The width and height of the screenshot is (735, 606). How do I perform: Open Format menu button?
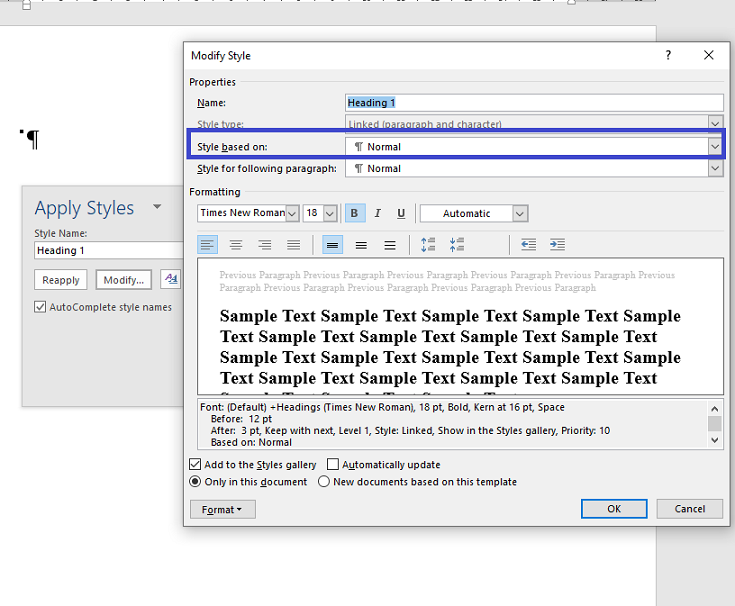tap(223, 509)
